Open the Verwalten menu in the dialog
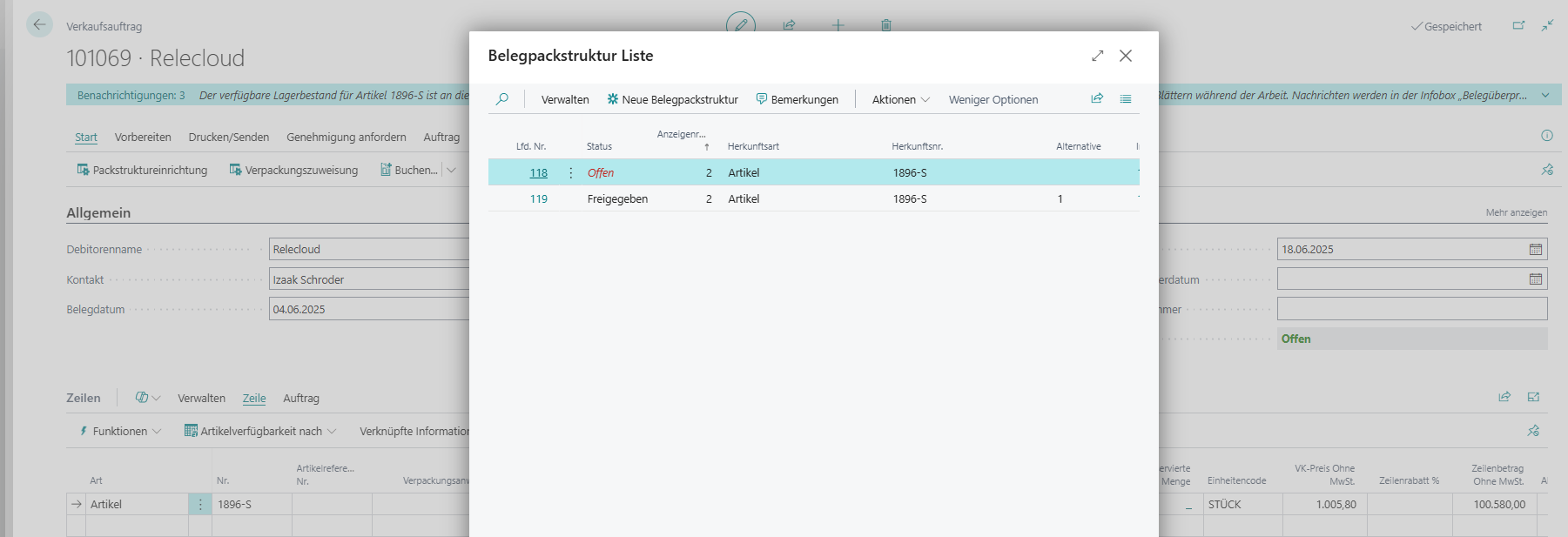 565,99
